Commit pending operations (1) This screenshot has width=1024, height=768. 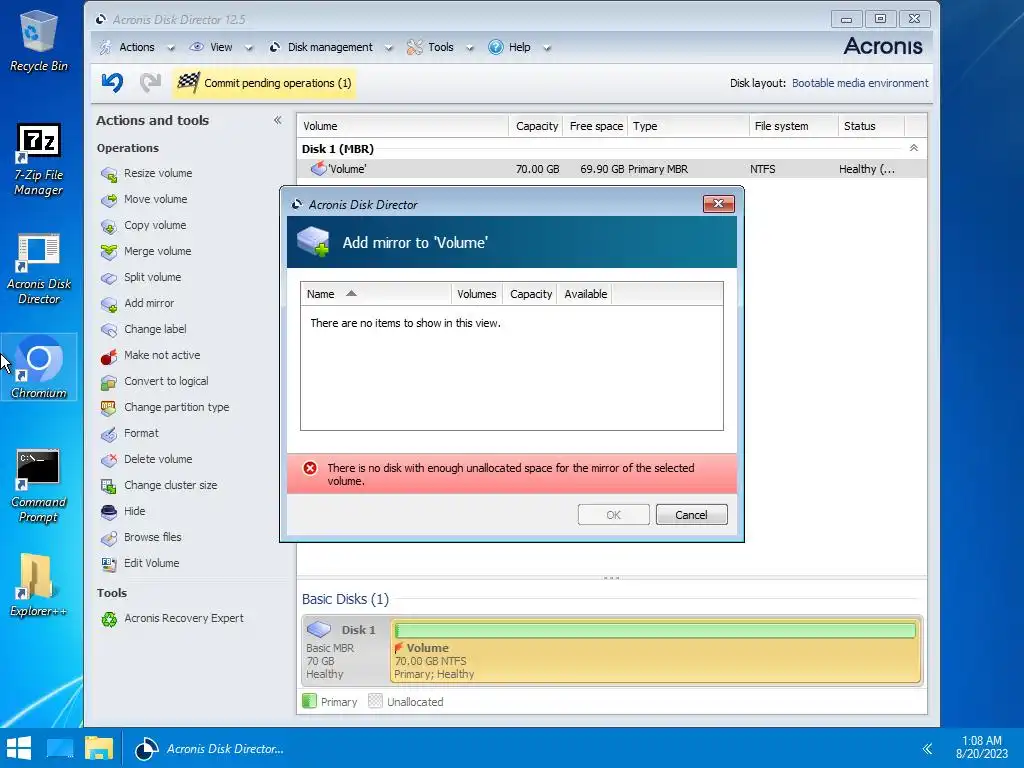coord(264,83)
